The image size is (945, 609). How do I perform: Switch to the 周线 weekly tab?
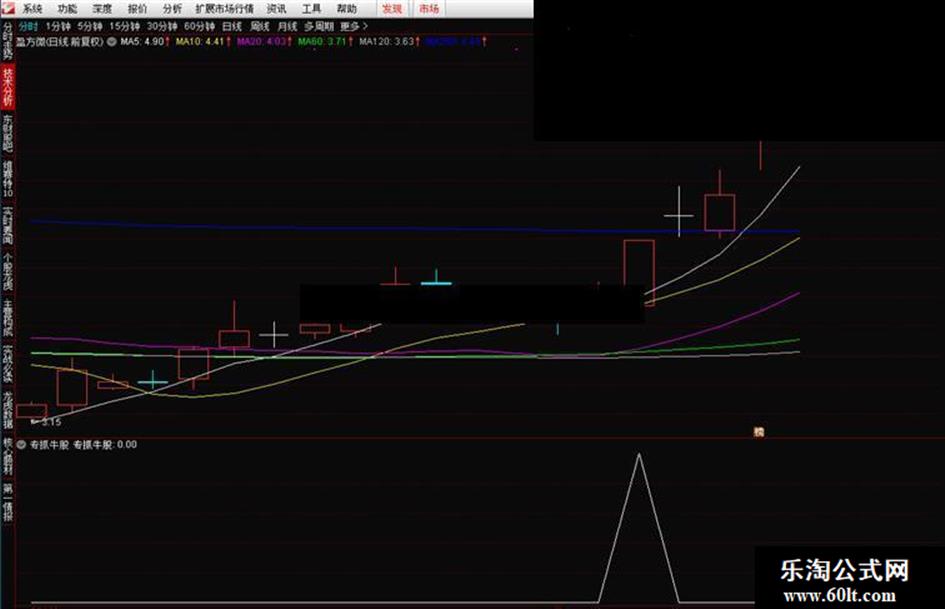(260, 27)
